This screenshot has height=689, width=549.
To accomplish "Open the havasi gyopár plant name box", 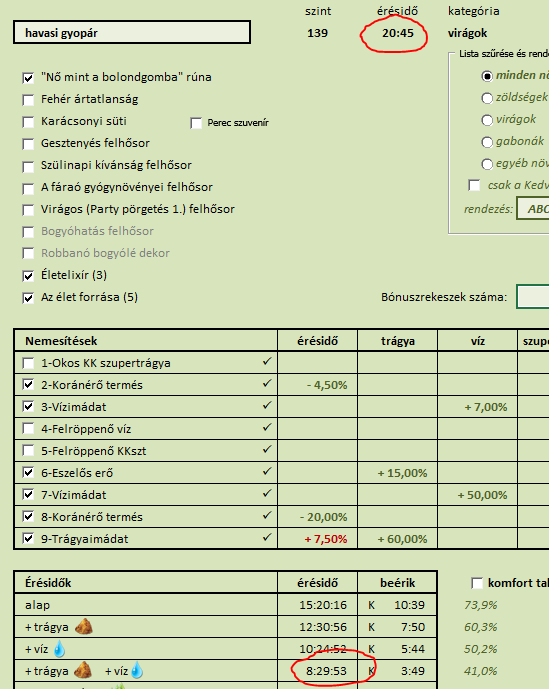I will (132, 32).
